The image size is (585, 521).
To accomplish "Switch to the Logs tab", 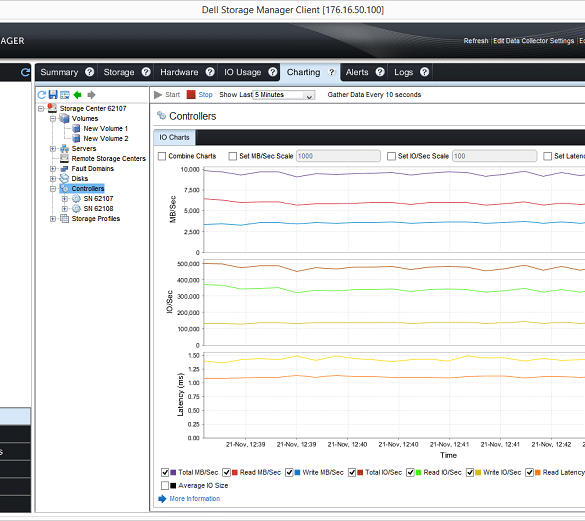I will pos(404,72).
